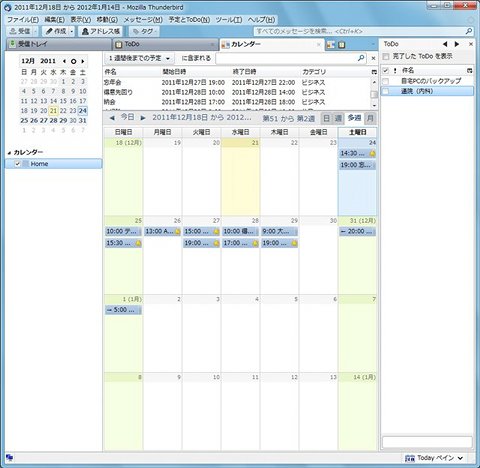
Task: Check off the 通院 (内科) task
Action: (x=386, y=91)
